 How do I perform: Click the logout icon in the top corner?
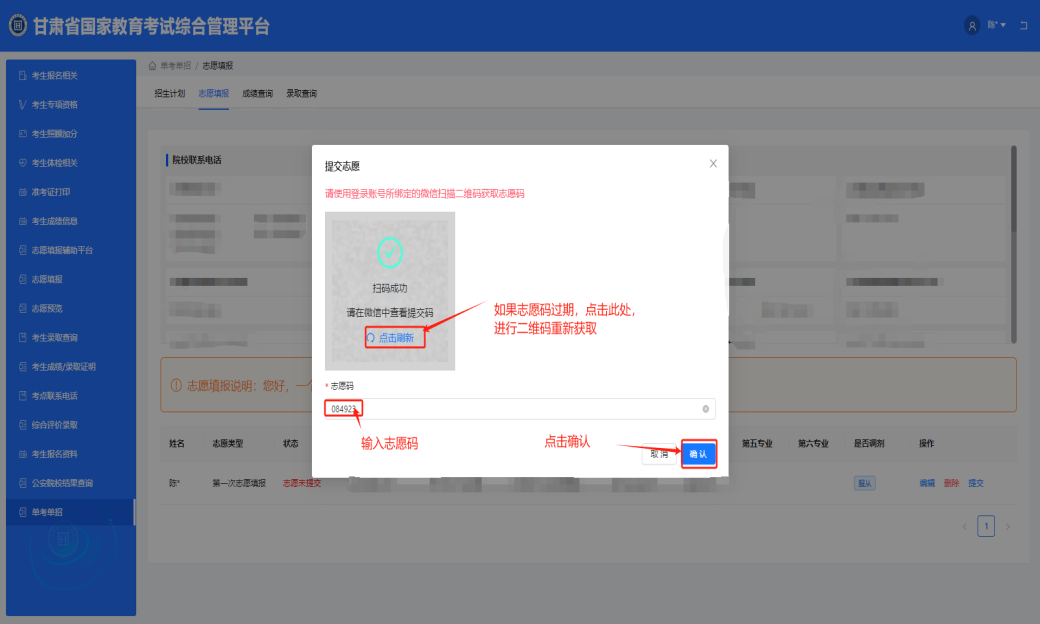pos(1026,25)
